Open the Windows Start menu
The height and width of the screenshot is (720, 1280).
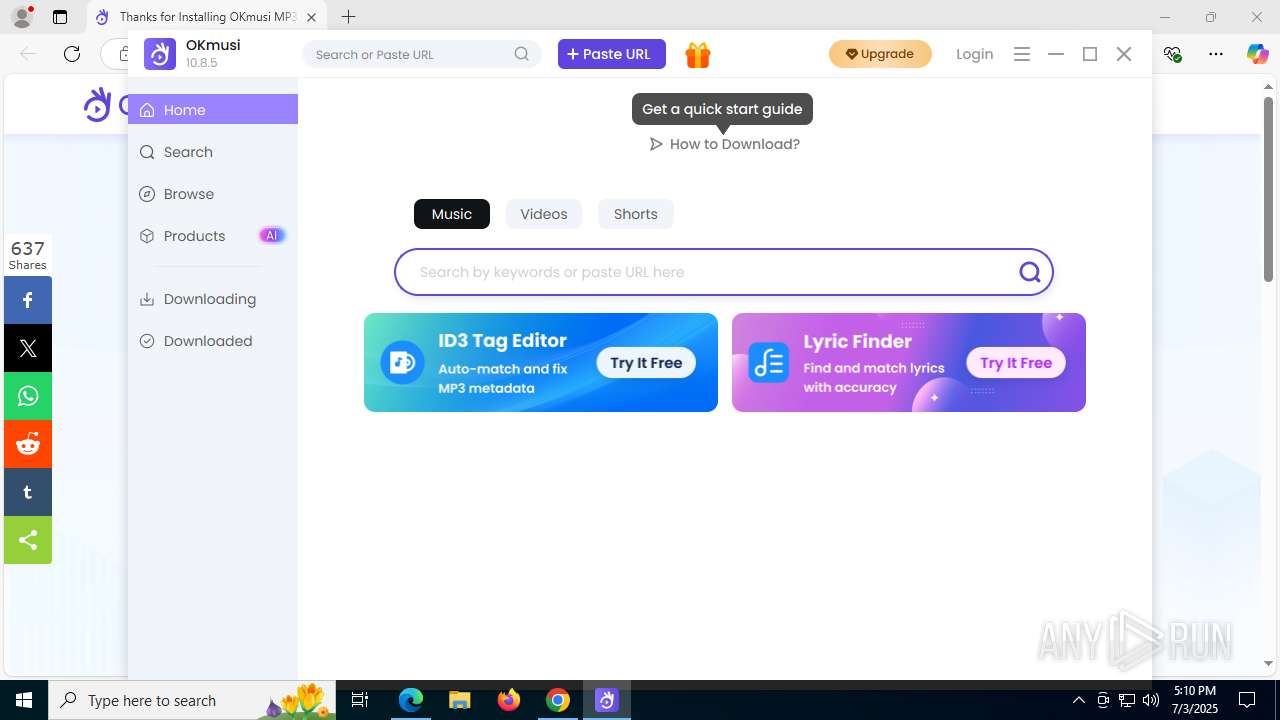pyautogui.click(x=24, y=700)
